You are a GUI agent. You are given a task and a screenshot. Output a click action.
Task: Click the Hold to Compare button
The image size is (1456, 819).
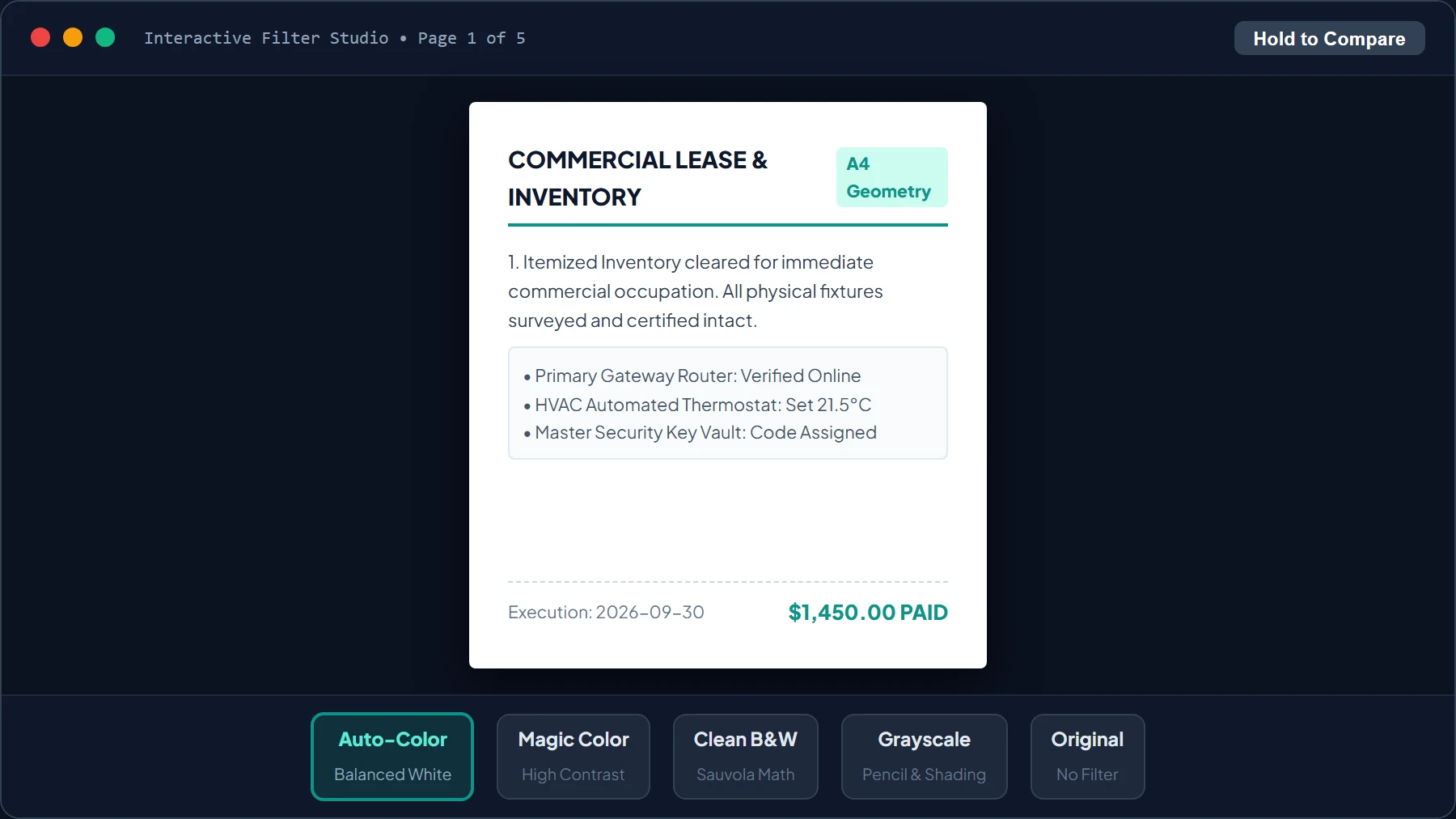(1329, 38)
